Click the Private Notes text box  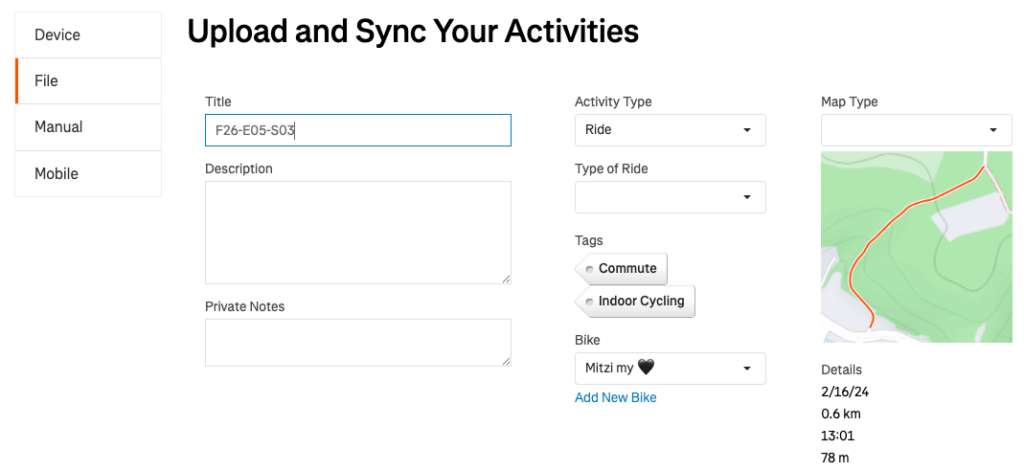357,342
